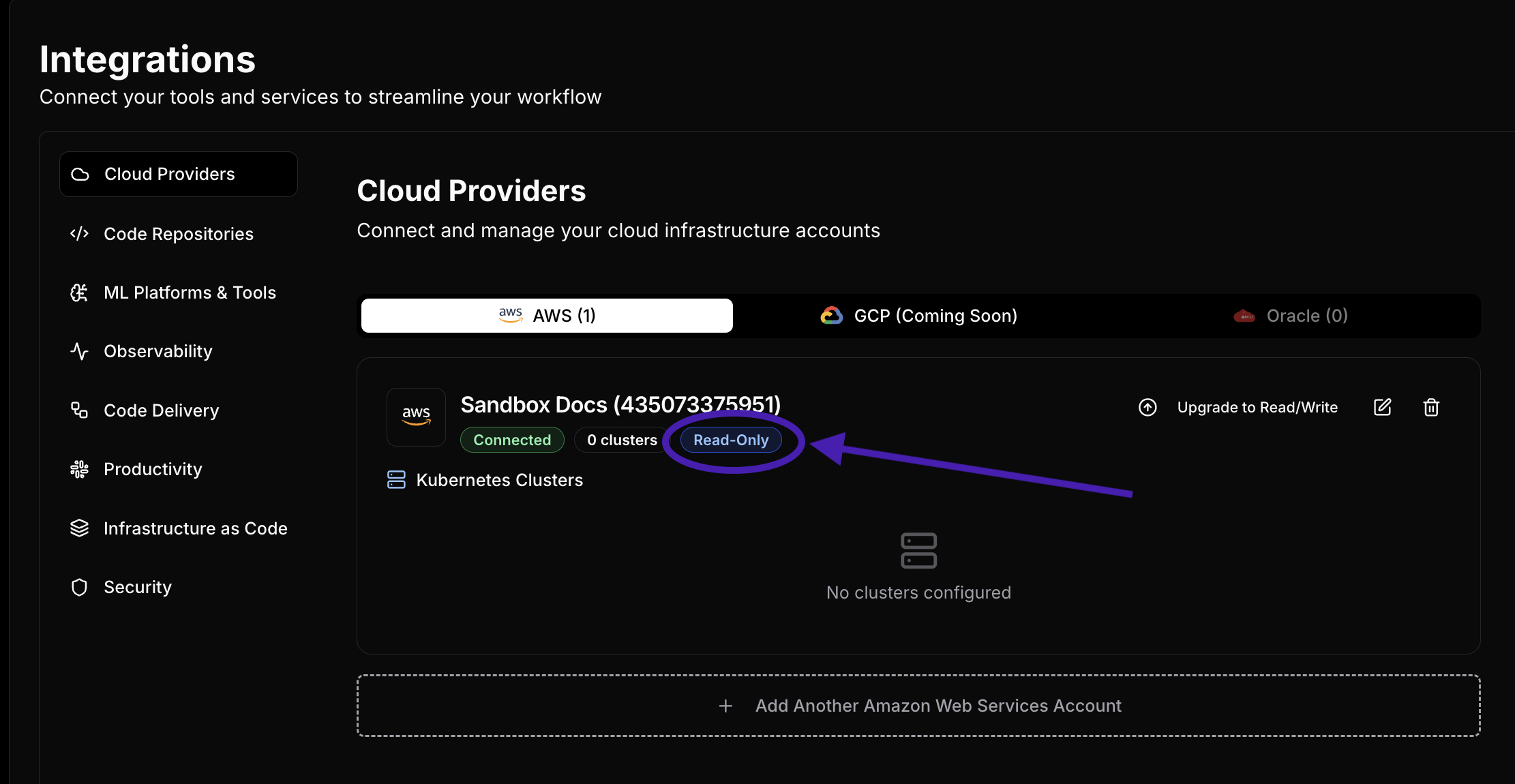
Task: Click the delete trash icon for Sandbox Docs
Action: (1431, 407)
